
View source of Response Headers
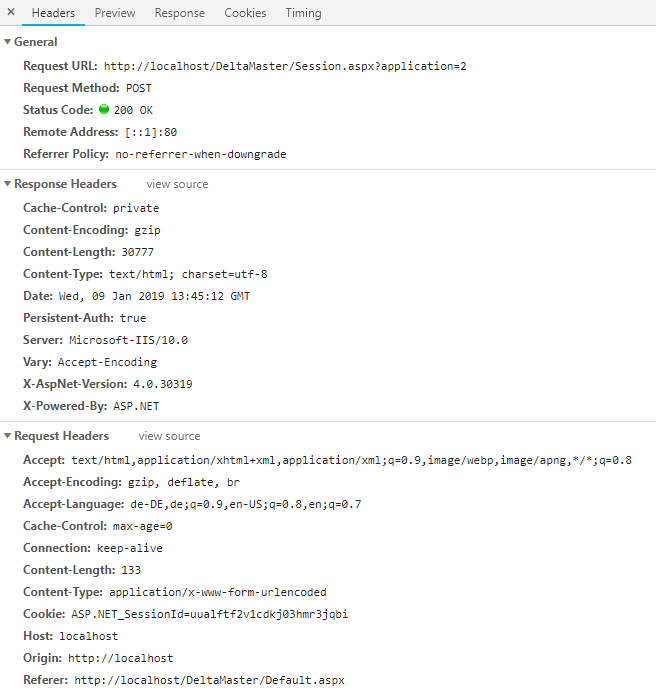(x=177, y=184)
